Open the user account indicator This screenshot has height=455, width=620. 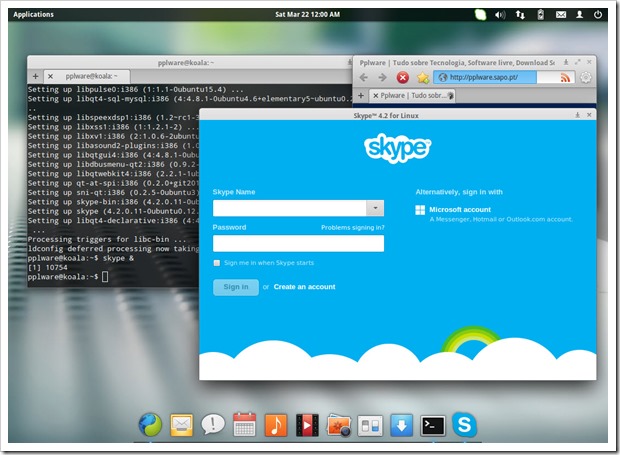(x=579, y=15)
